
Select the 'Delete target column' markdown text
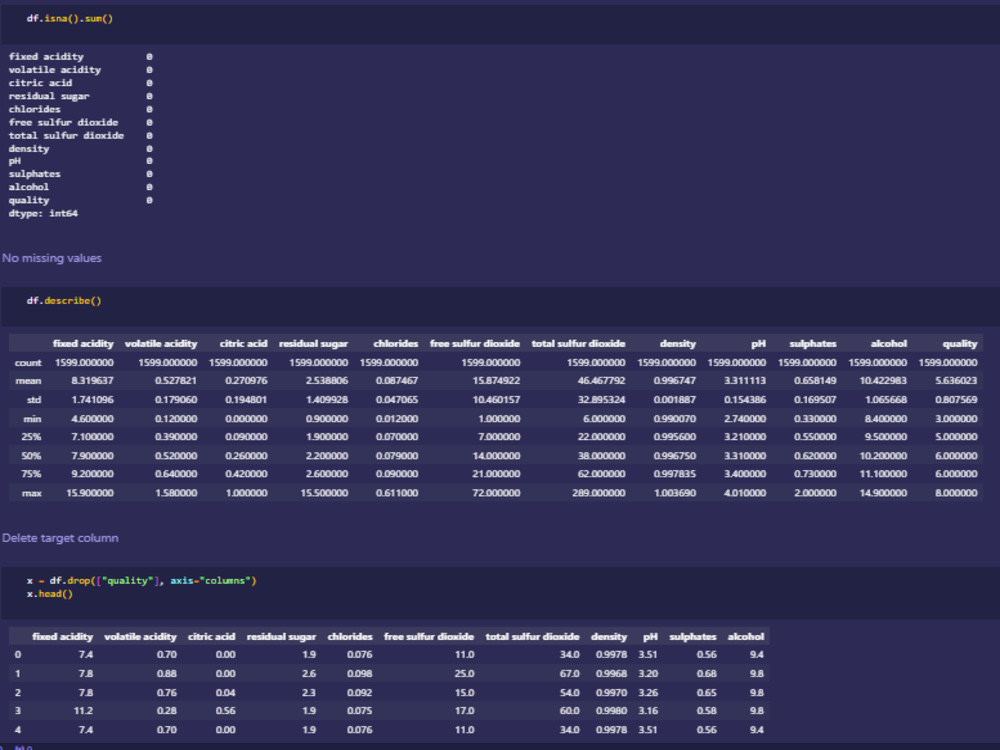(60, 538)
